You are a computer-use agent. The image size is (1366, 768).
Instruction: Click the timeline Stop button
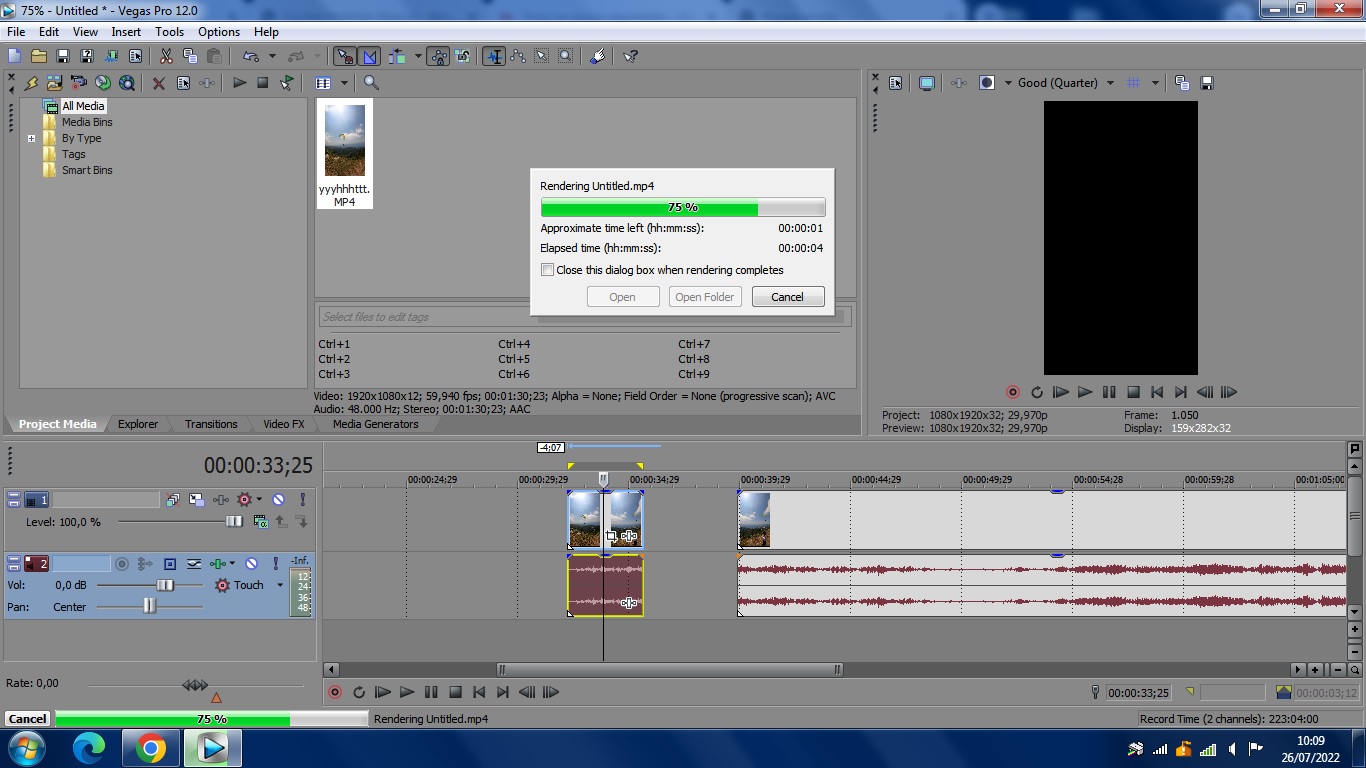[455, 692]
